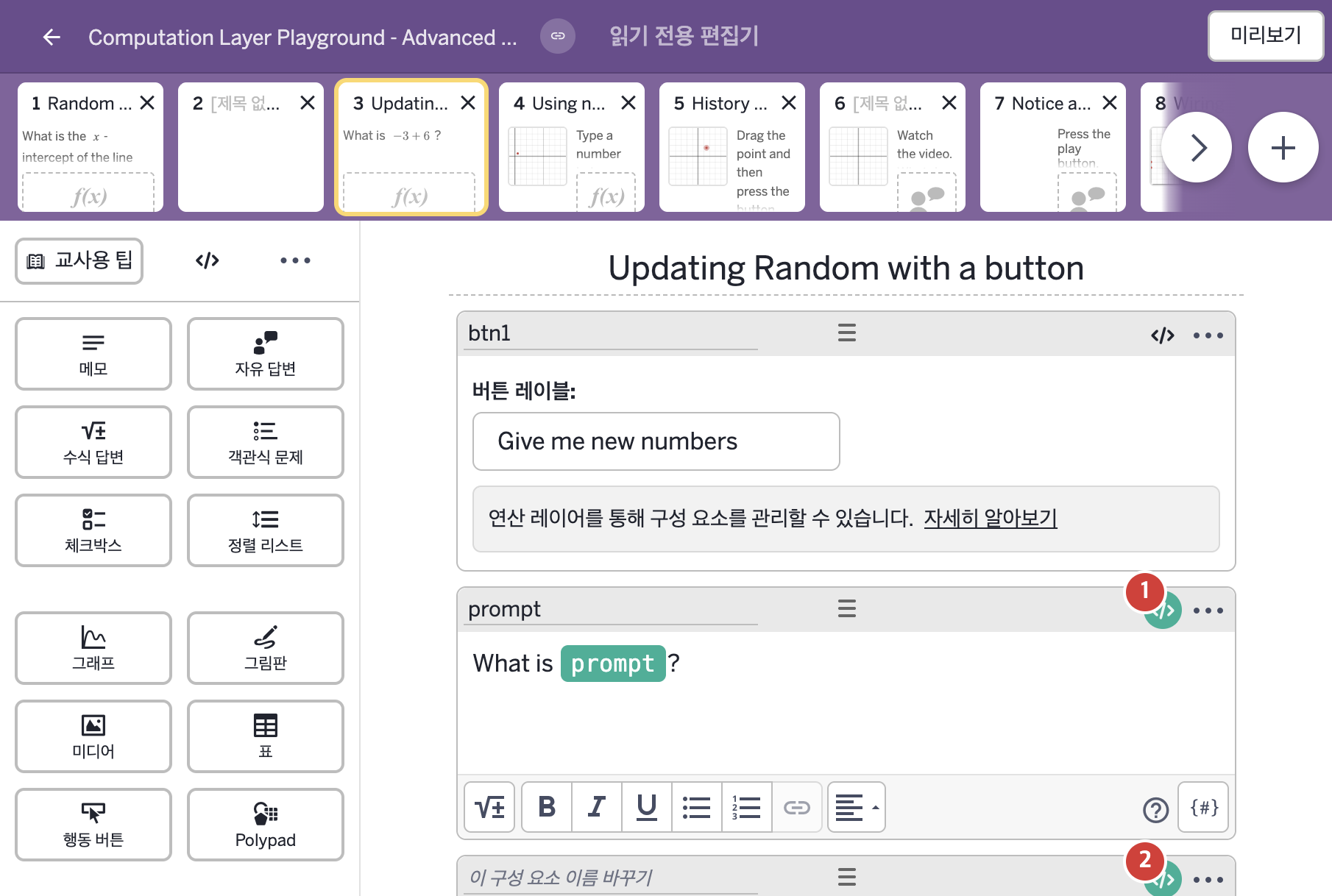1332x896 pixels.
Task: Add a 메모 note component
Action: point(93,354)
